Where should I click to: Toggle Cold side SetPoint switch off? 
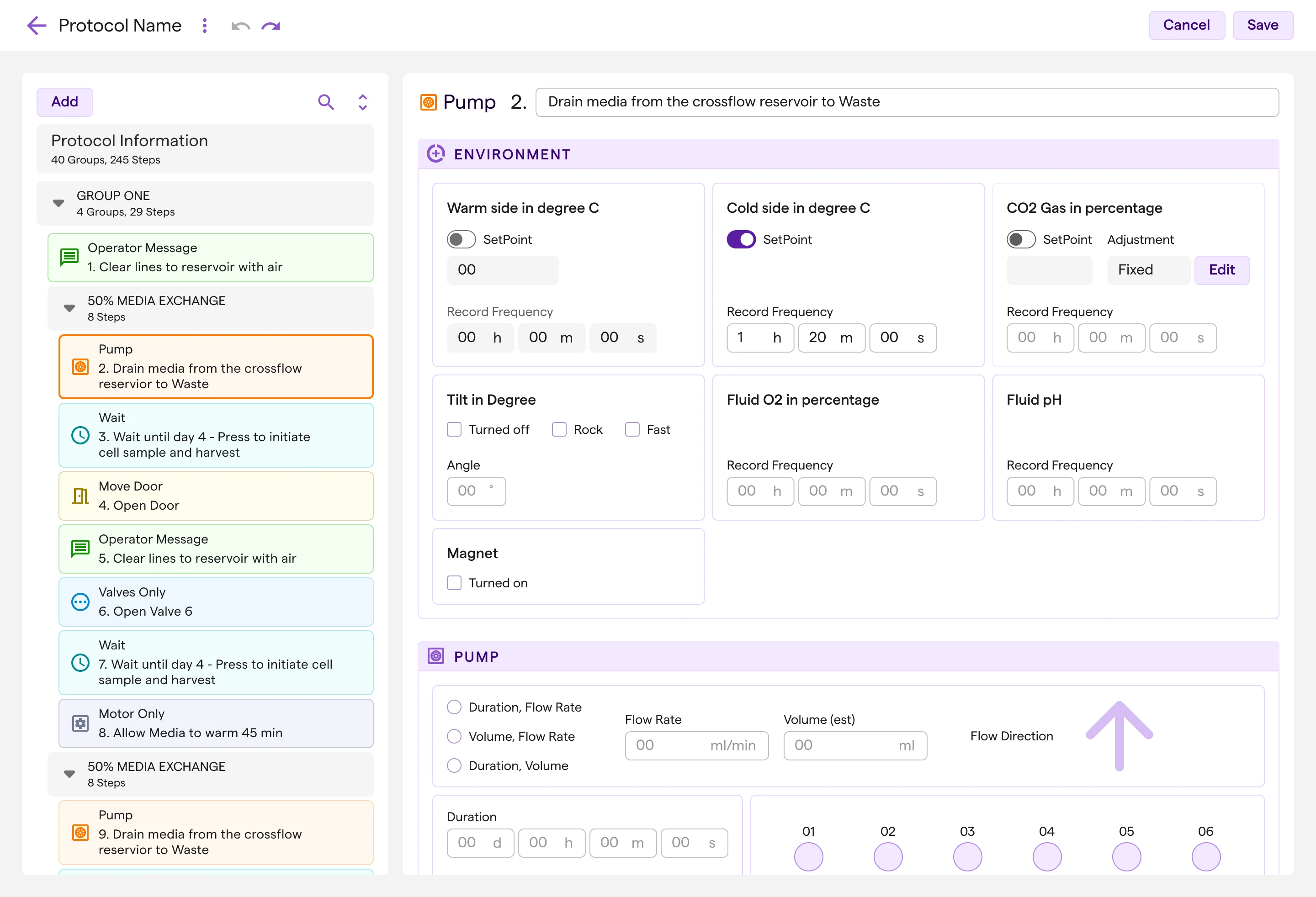(741, 239)
